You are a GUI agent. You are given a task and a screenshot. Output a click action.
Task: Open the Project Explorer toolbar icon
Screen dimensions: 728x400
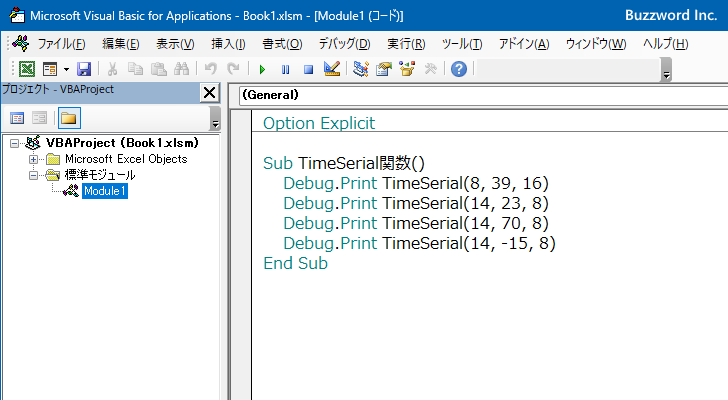click(361, 69)
